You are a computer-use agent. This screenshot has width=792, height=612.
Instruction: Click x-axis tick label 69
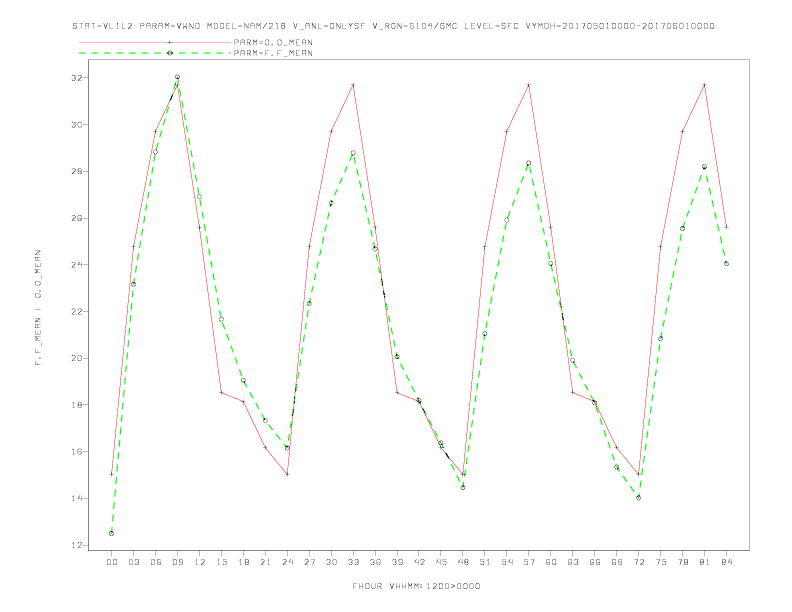coord(617,562)
